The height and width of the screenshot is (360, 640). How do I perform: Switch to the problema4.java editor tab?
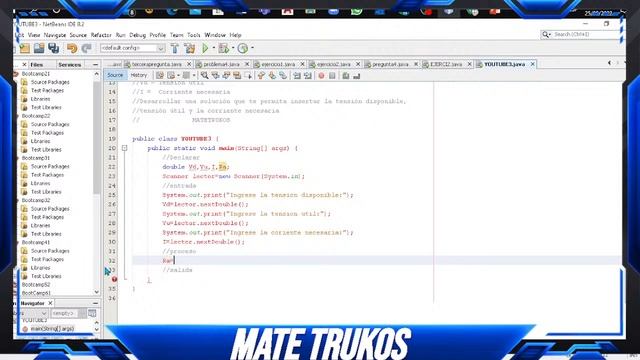(221, 64)
